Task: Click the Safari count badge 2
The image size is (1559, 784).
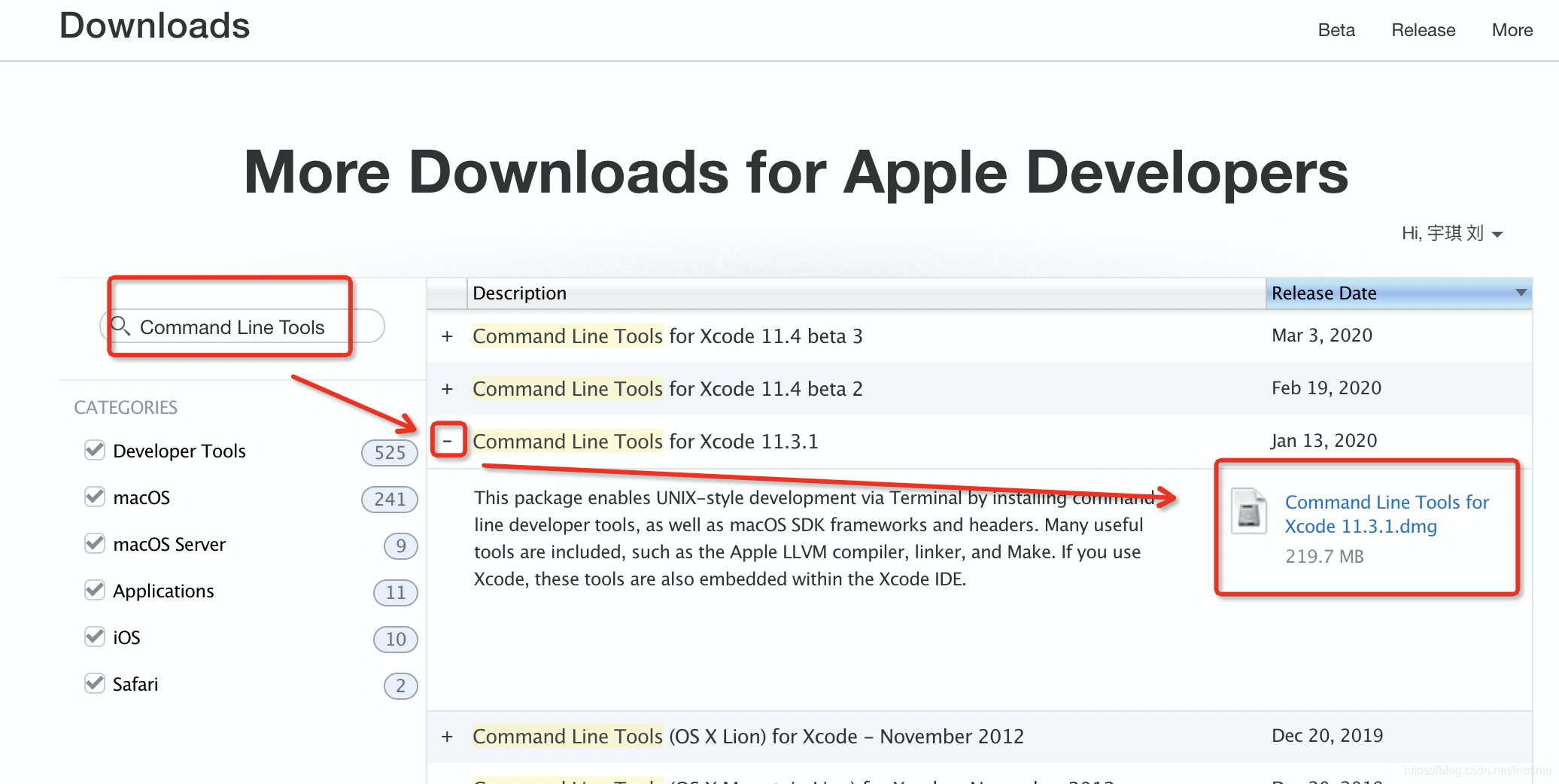Action: point(401,685)
